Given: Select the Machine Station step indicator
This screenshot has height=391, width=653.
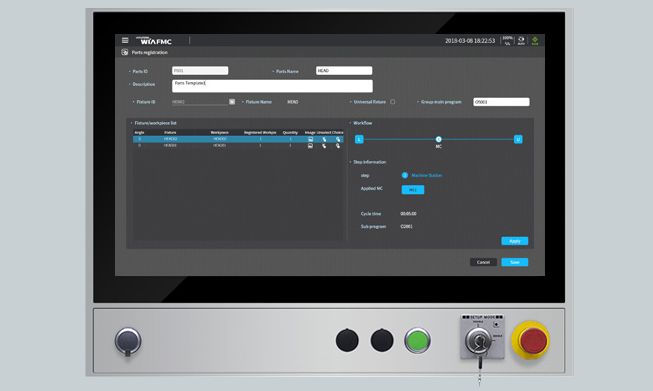Looking at the screenshot, I should [x=405, y=175].
